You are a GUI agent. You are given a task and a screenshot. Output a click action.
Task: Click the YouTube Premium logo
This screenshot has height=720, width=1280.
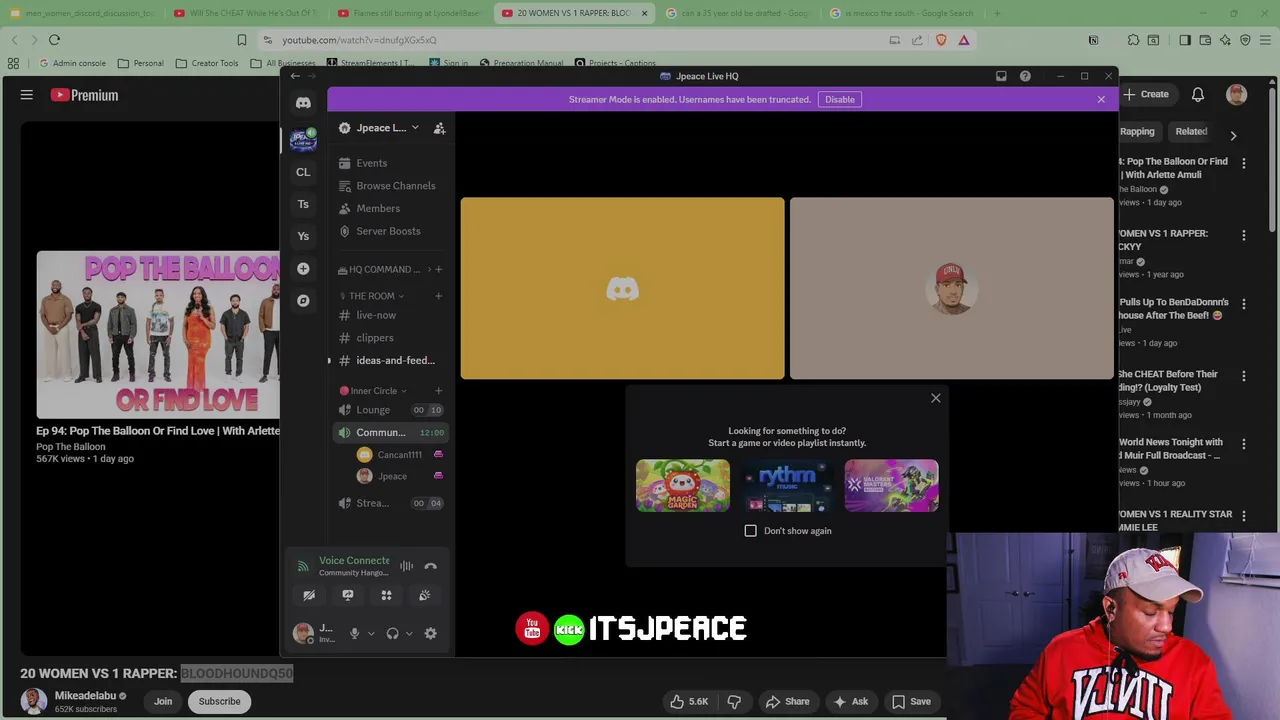pos(84,95)
